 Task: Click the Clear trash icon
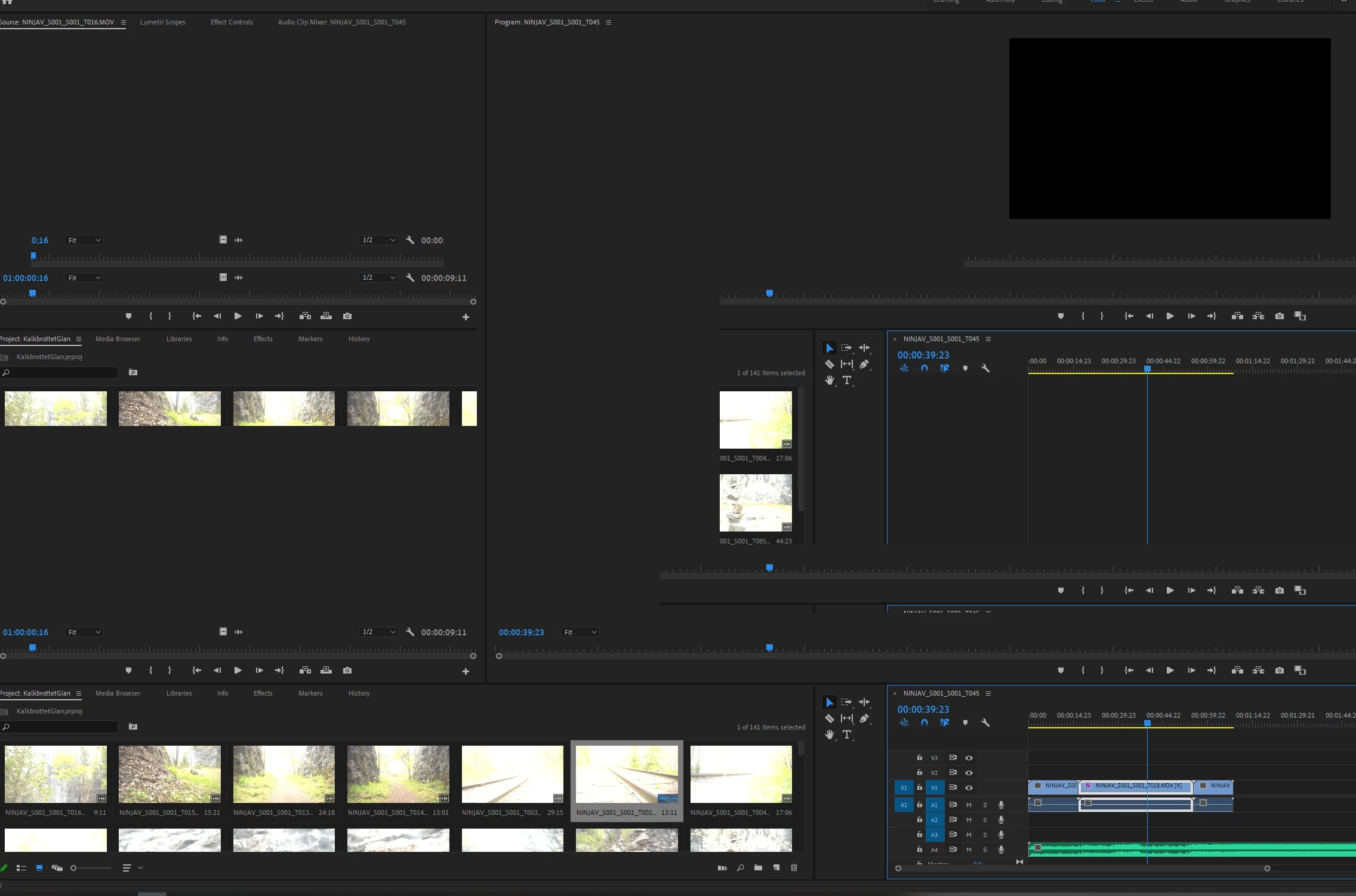(x=794, y=868)
